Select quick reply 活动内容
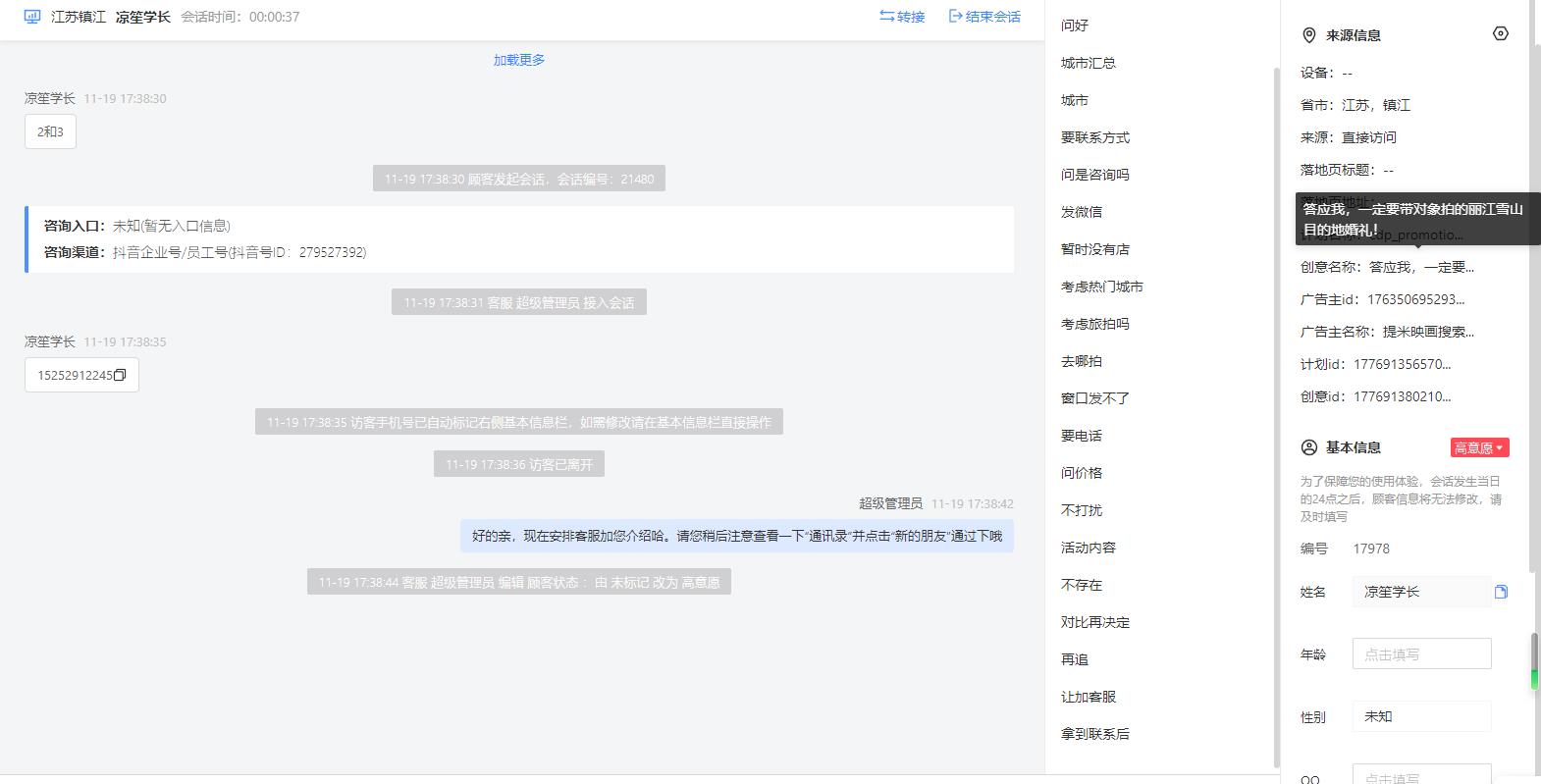The height and width of the screenshot is (784, 1541). 1089,548
